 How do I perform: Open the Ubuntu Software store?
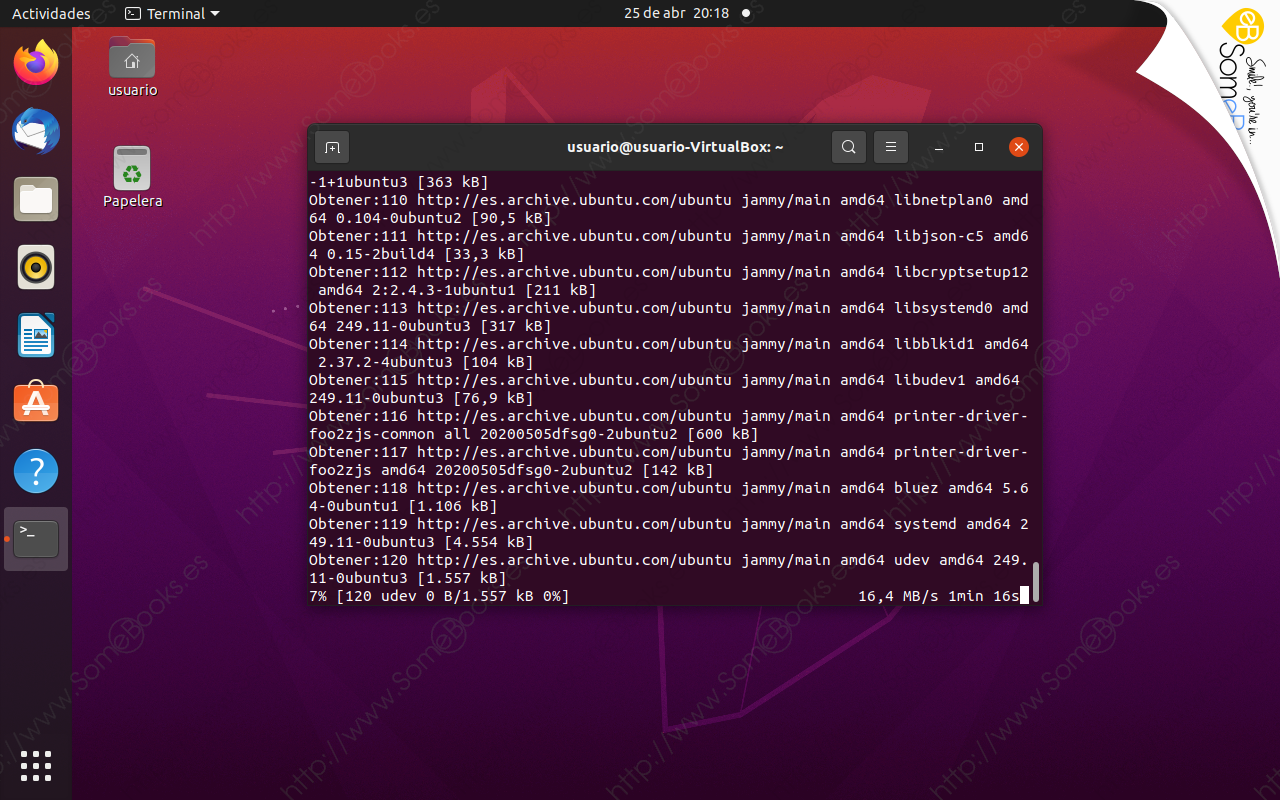(x=35, y=402)
